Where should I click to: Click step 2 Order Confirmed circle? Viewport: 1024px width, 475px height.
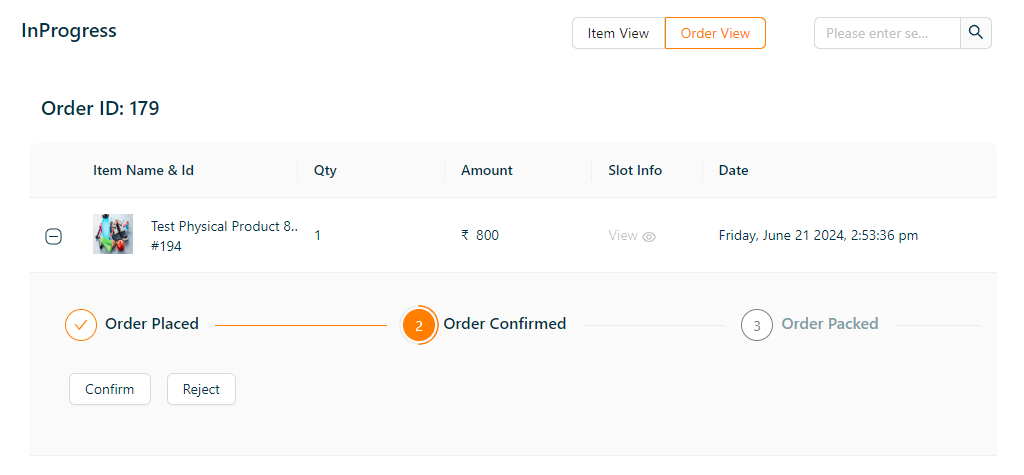(419, 325)
